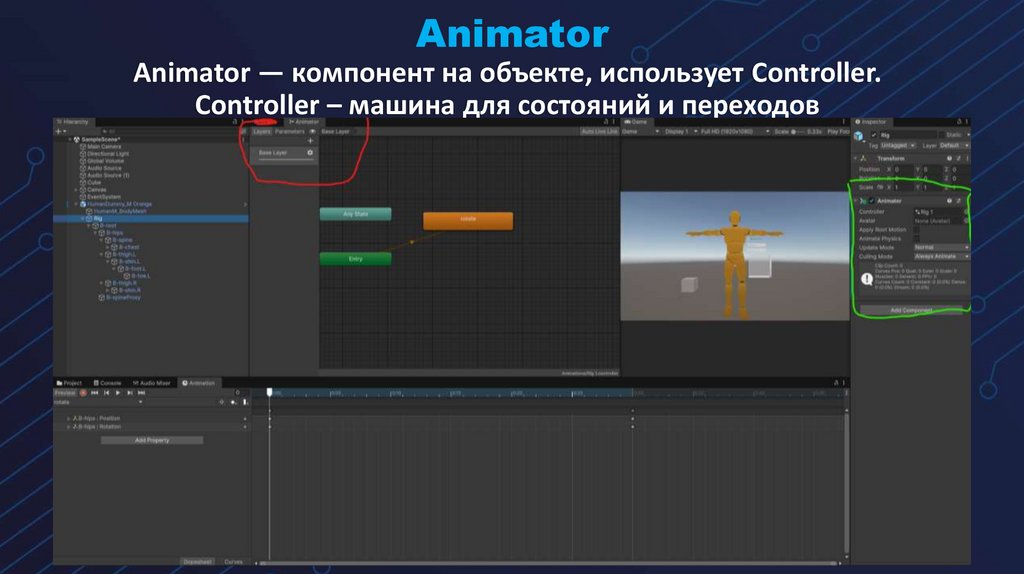Click the Unity scene icon beside SampleScene
The height and width of the screenshot is (574, 1024).
76,140
